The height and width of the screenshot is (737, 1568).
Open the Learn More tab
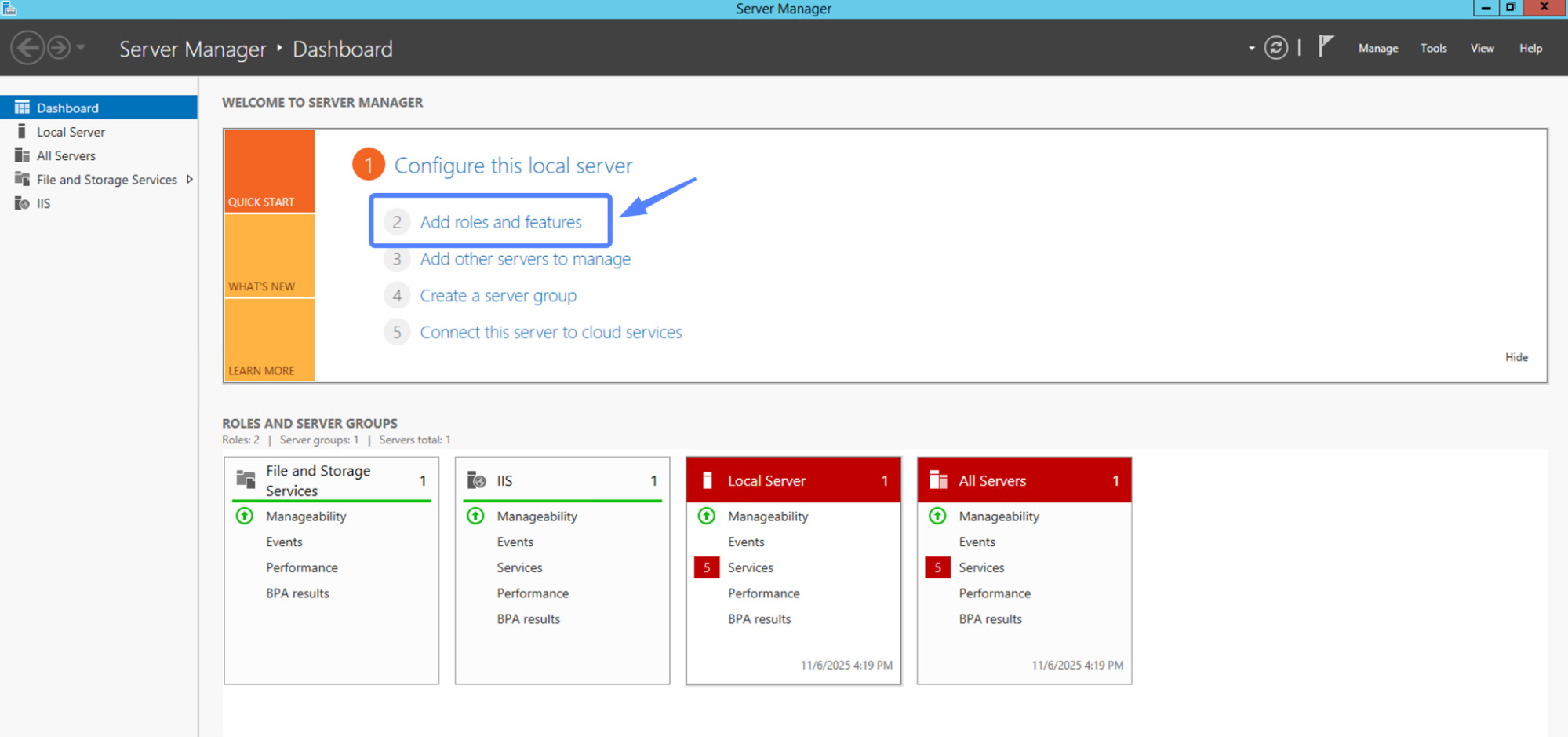(x=269, y=341)
